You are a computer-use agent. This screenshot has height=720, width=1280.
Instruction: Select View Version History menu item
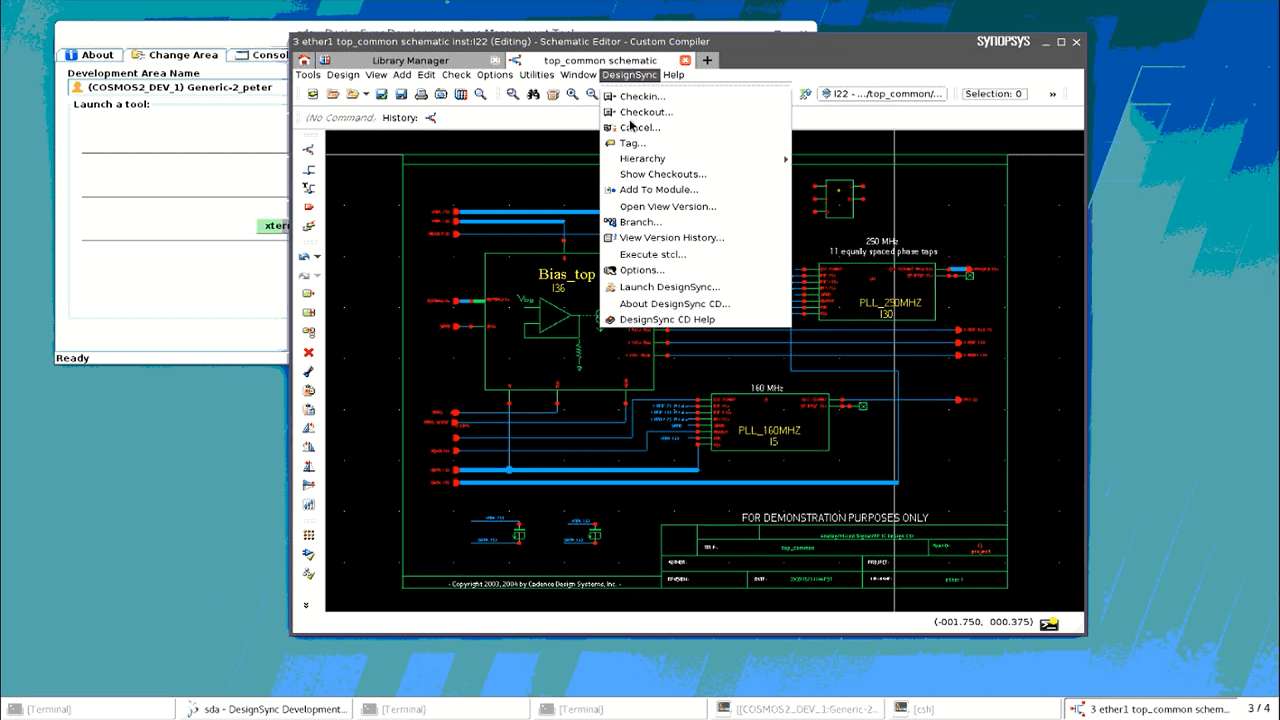[671, 238]
